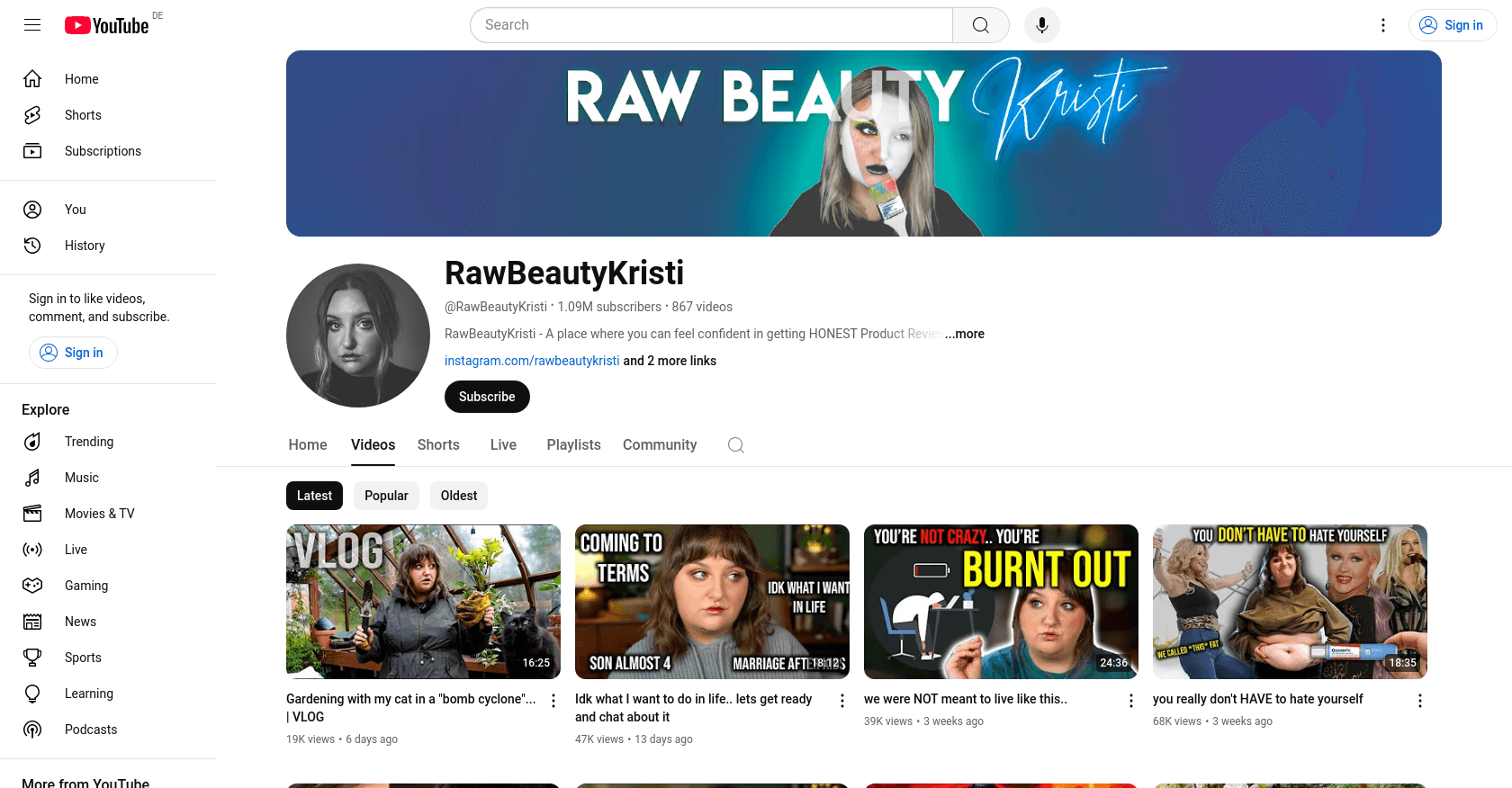The height and width of the screenshot is (788, 1512).
Task: Open Gaming from the sidebar
Action: tap(85, 586)
